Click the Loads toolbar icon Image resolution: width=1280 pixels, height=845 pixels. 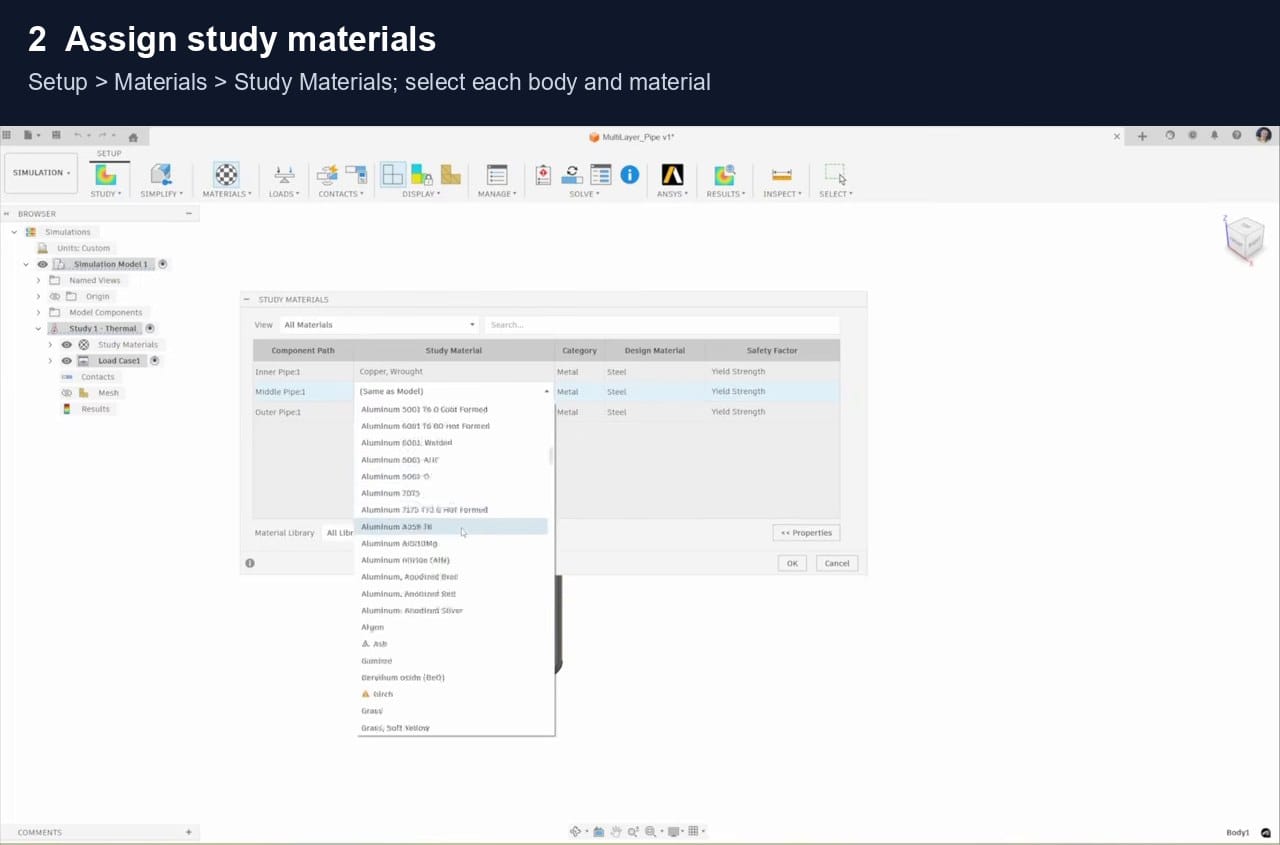point(284,175)
